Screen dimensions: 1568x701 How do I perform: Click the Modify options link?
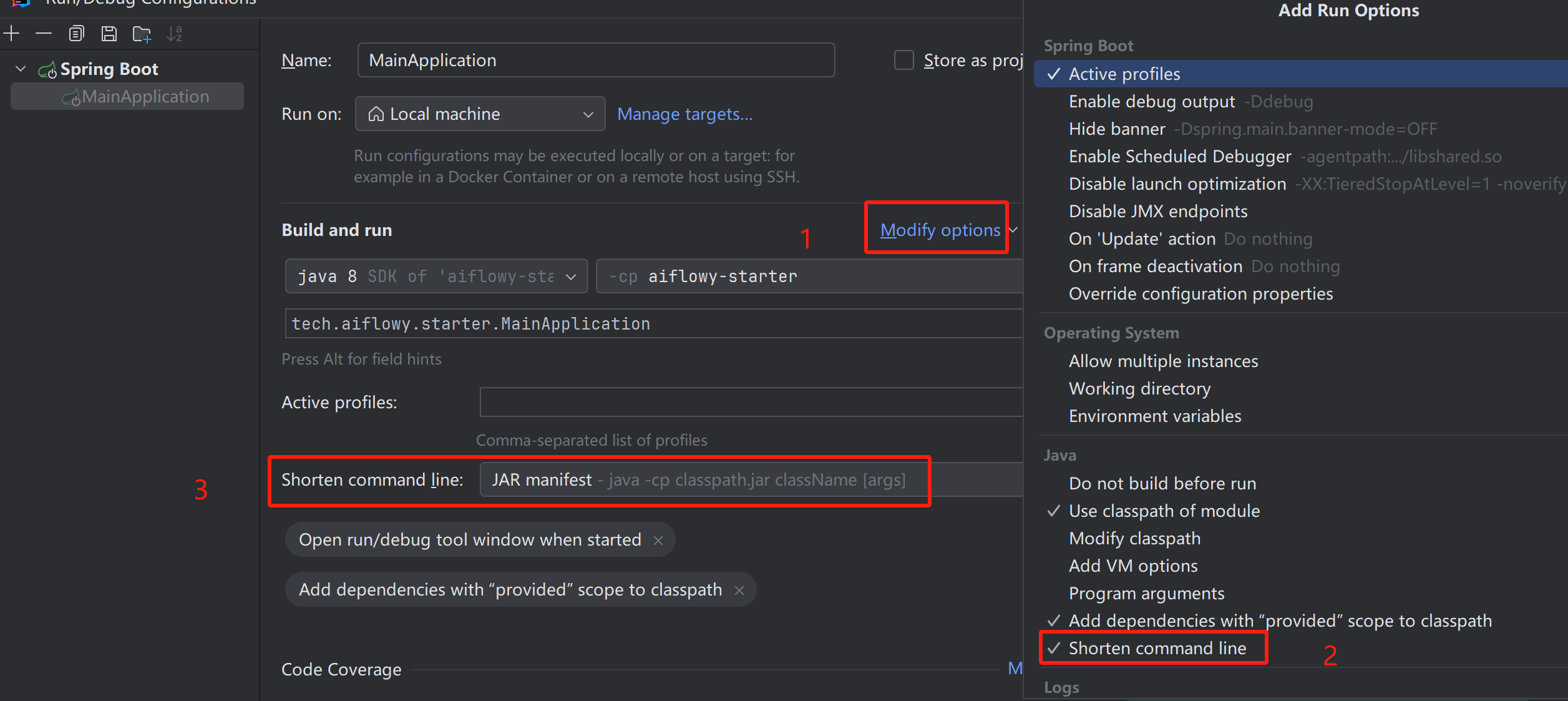coord(940,230)
